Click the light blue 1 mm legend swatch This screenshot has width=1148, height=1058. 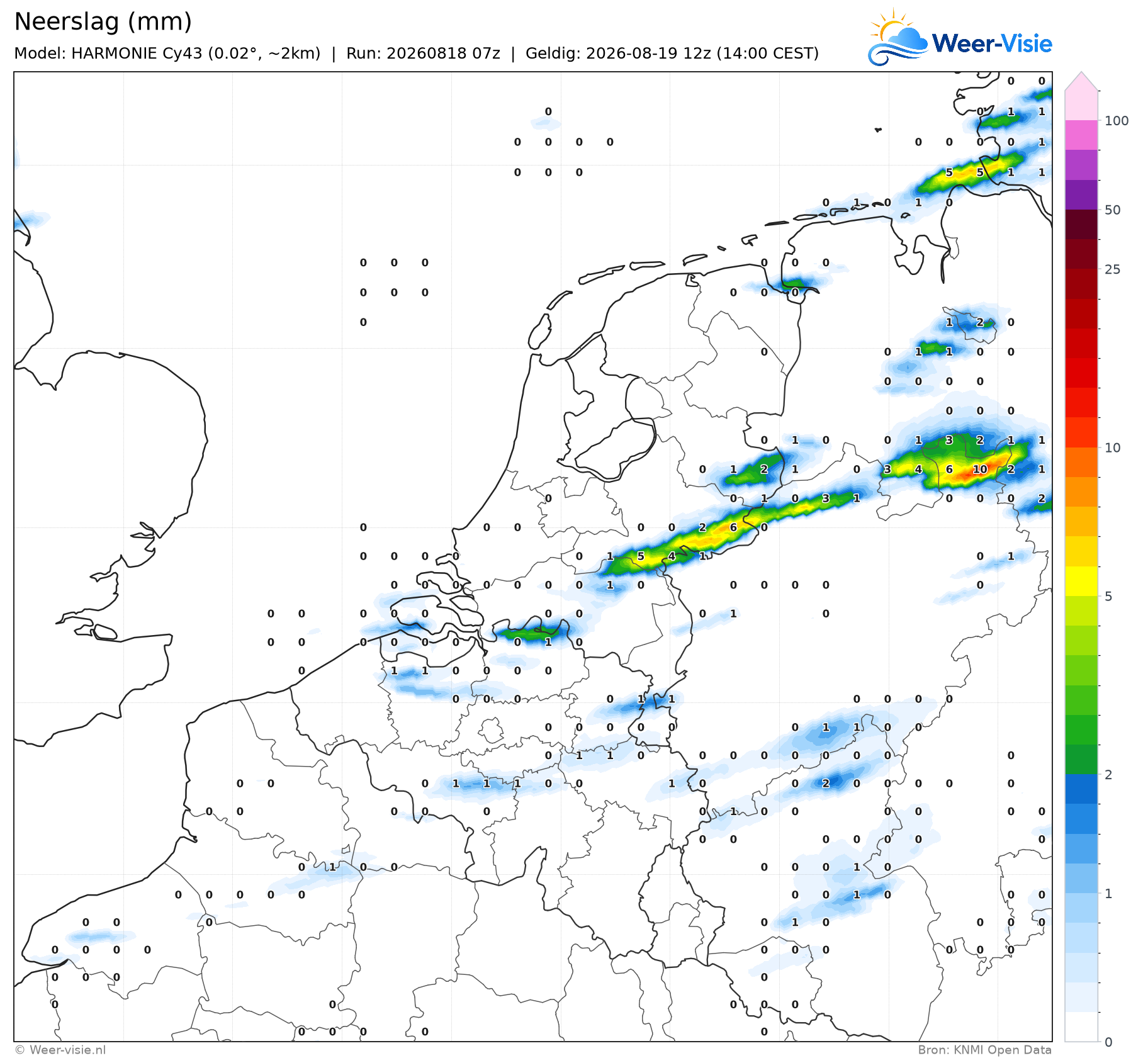(1081, 908)
